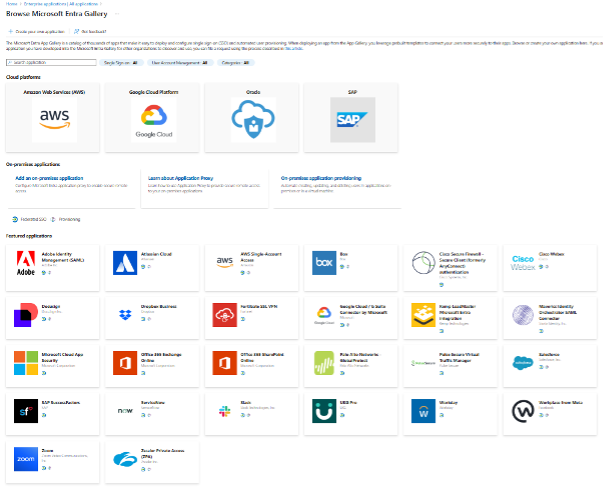The image size is (604, 488).
Task: Click the Cisco Secure Firewall globe logo
Action: [423, 263]
